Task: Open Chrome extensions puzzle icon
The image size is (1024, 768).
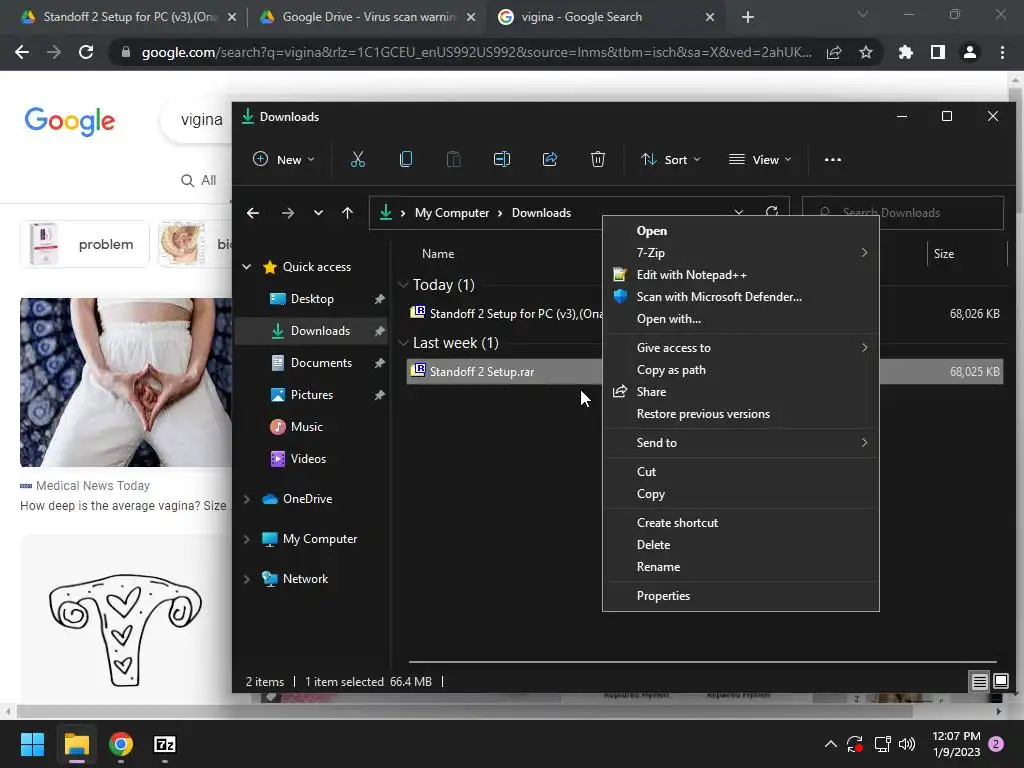Action: tap(906, 52)
